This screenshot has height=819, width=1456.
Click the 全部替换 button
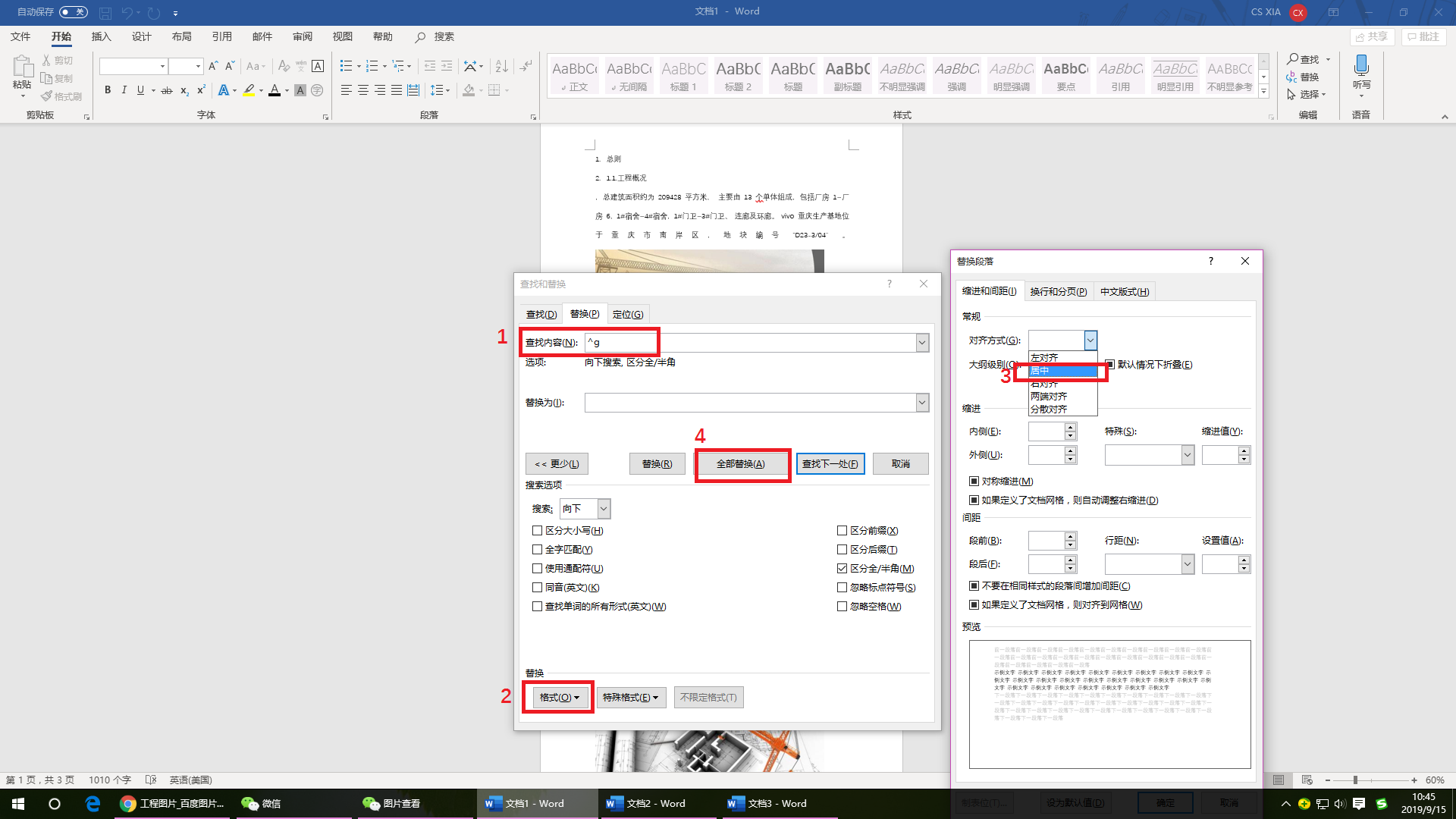pos(741,464)
